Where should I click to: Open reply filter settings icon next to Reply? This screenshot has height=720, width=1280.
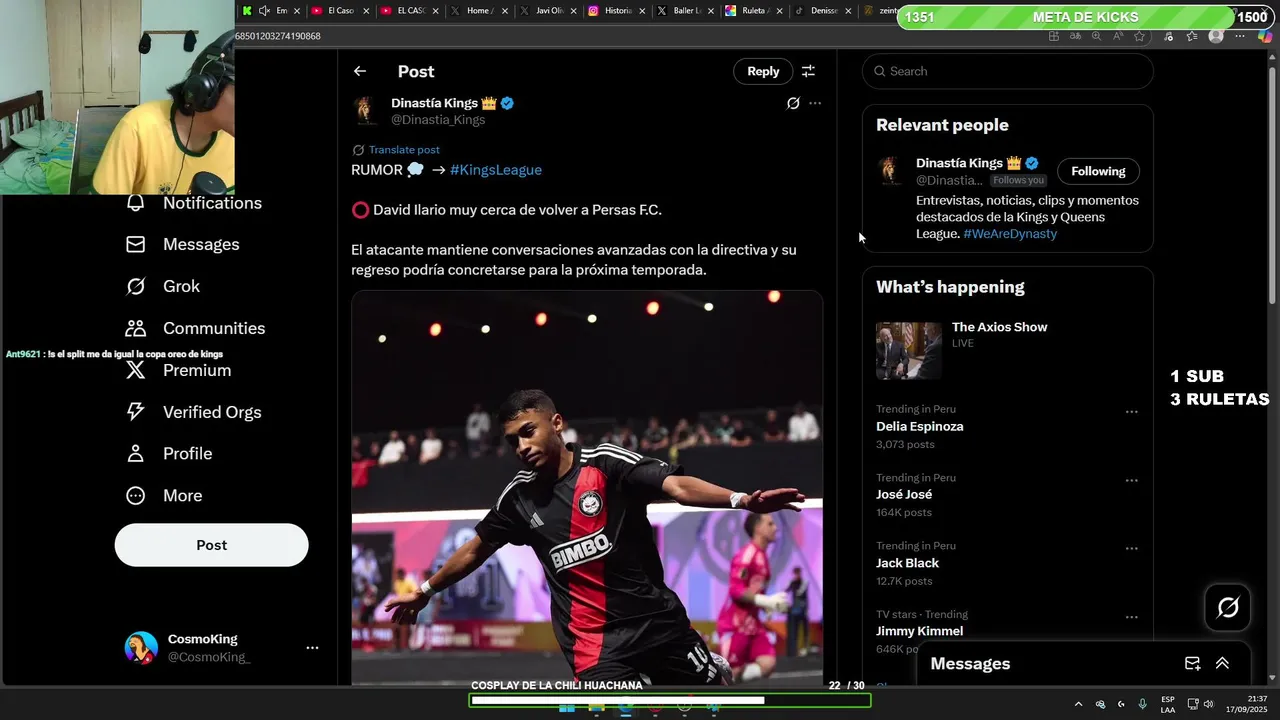click(808, 71)
